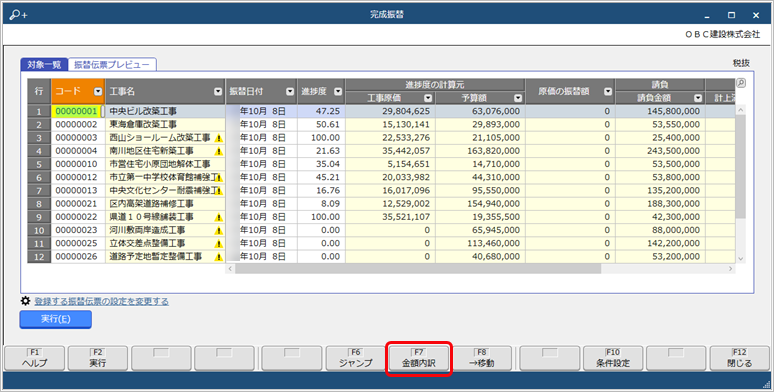Click the horizontal scrollbar left arrow
This screenshot has width=774, height=392.
click(230, 269)
